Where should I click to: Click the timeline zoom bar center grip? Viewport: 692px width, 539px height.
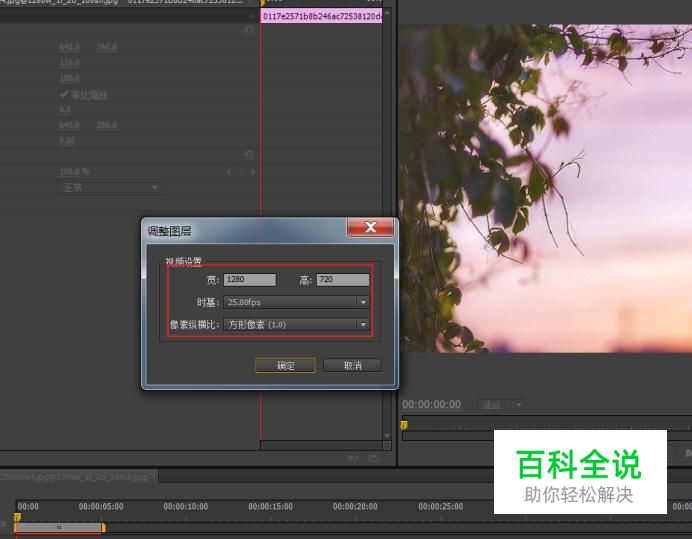59,527
